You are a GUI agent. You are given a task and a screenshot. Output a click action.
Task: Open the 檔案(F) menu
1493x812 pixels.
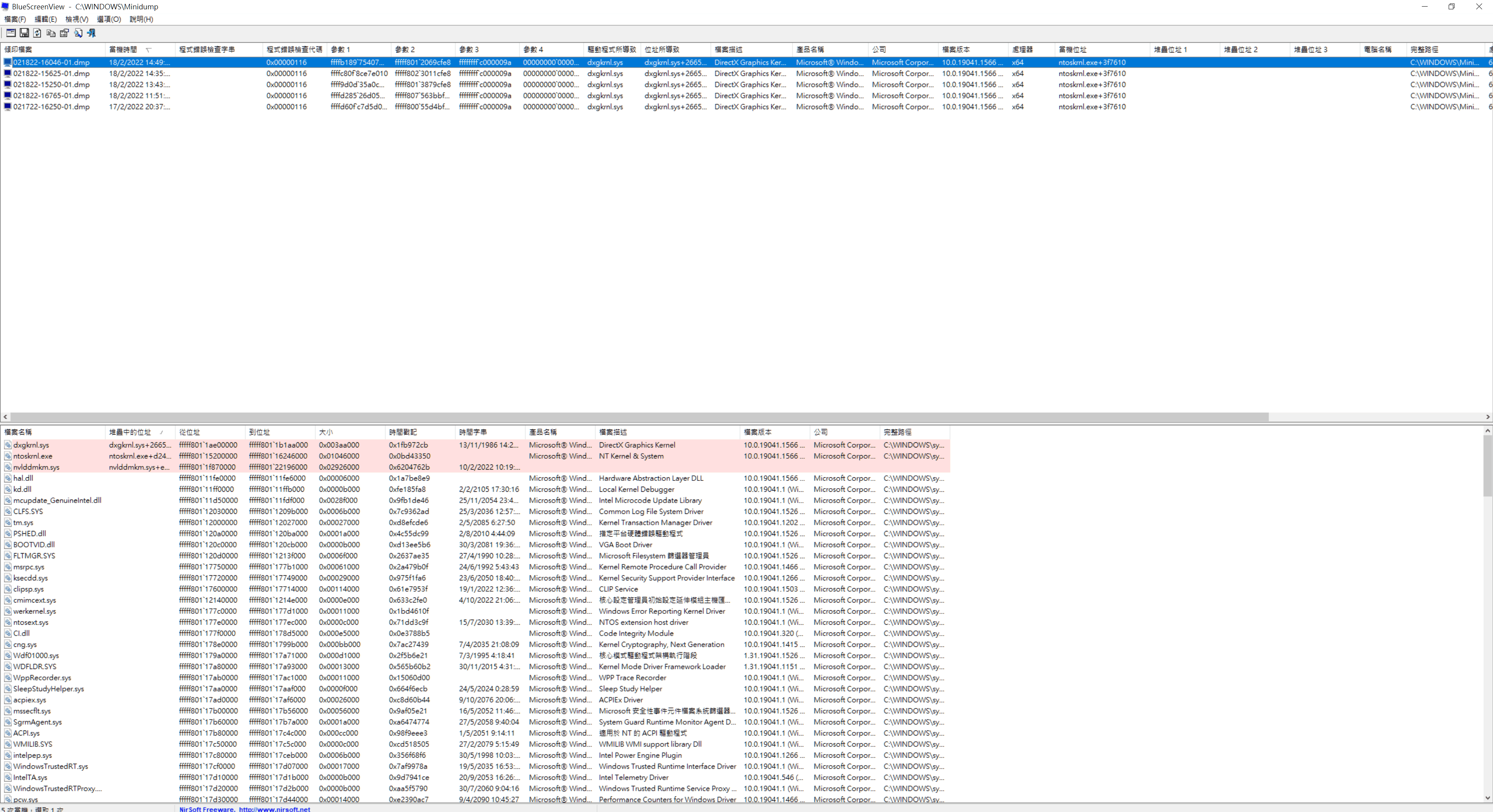click(15, 19)
